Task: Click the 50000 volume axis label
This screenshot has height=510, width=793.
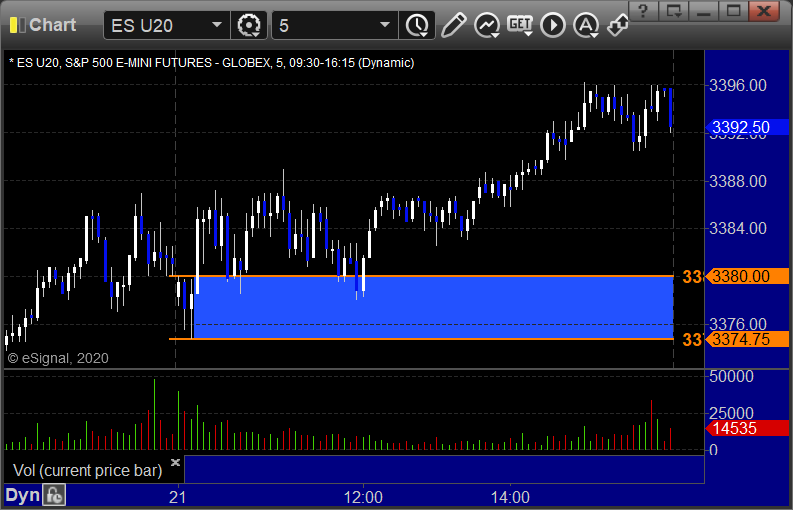Action: pos(731,376)
